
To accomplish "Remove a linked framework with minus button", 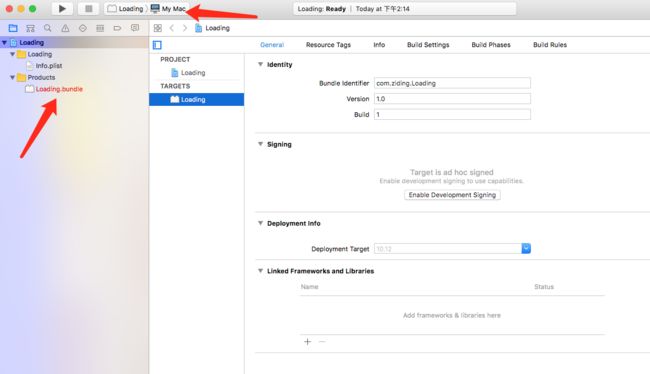I will tap(322, 342).
